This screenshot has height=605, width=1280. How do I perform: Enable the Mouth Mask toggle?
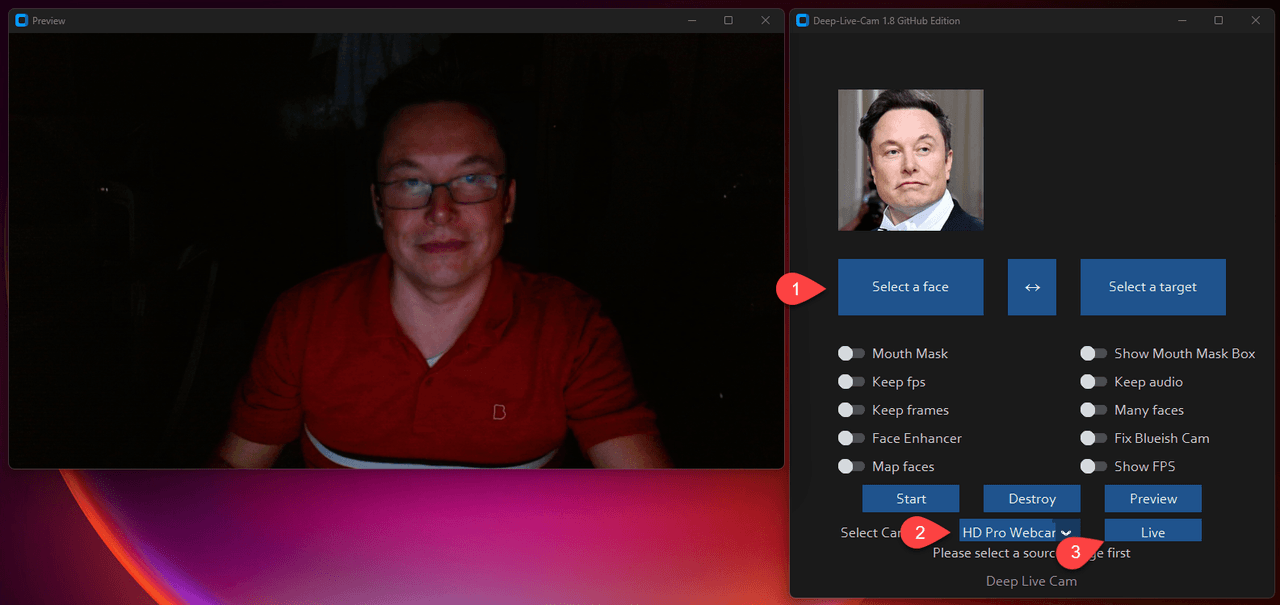coord(851,353)
